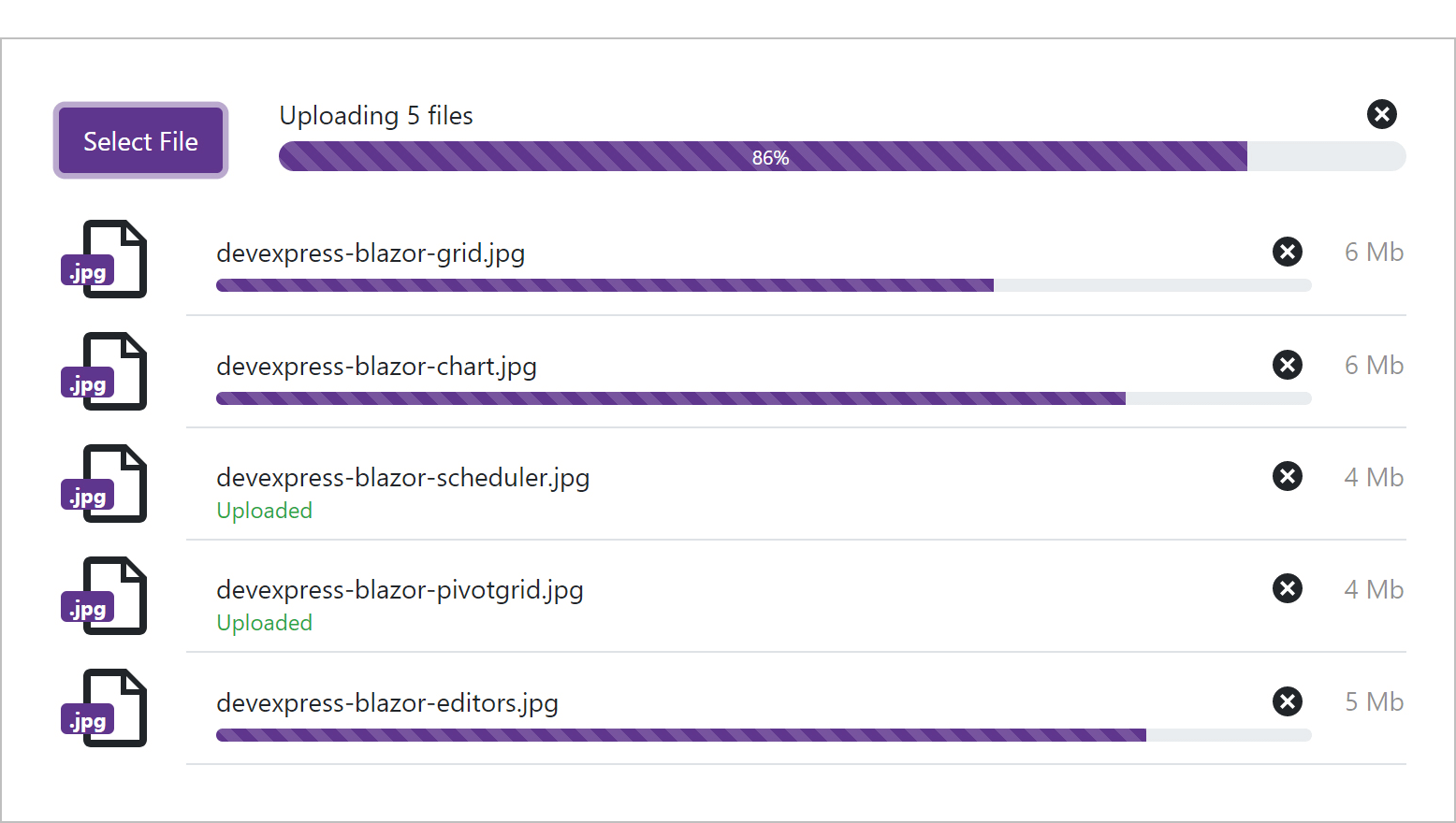
Task: Click the jpg file icon for grid file
Action: point(105,259)
